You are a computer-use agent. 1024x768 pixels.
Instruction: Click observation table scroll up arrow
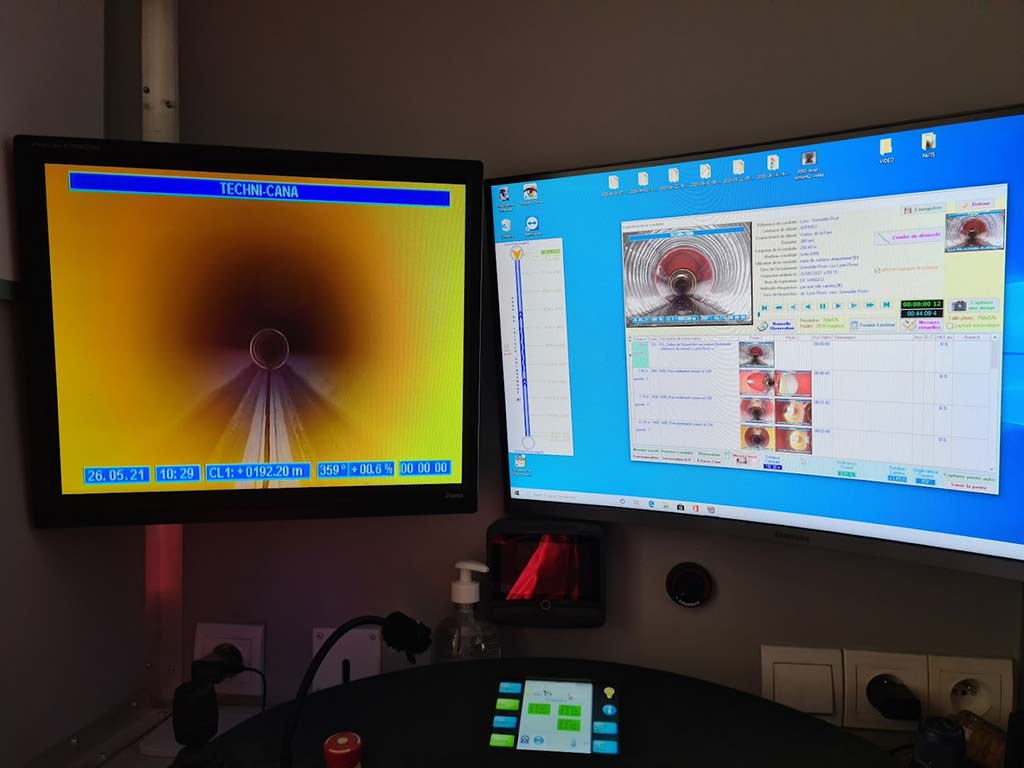[995, 338]
